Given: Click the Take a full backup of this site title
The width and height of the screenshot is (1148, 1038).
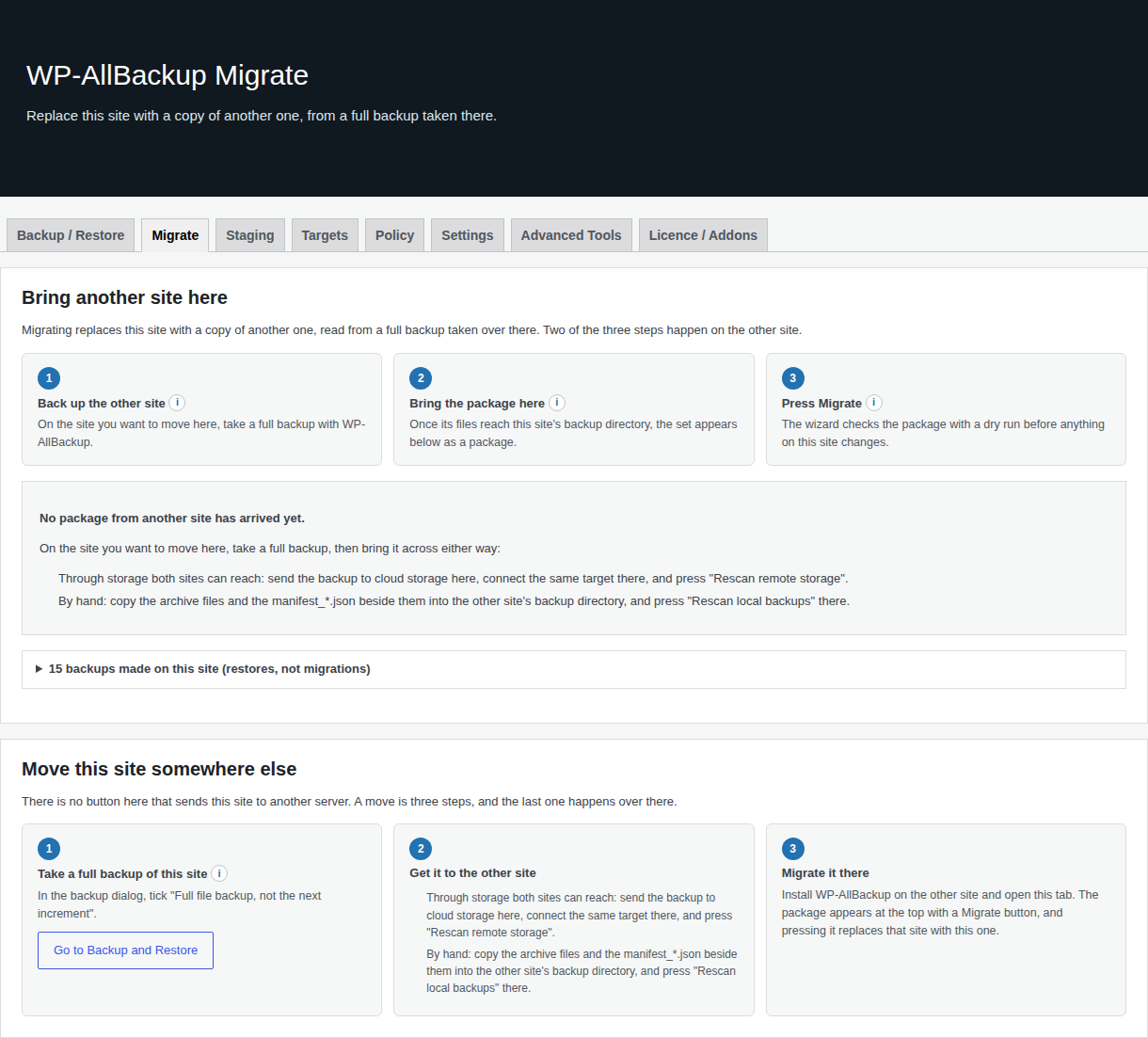Looking at the screenshot, I should [x=122, y=873].
